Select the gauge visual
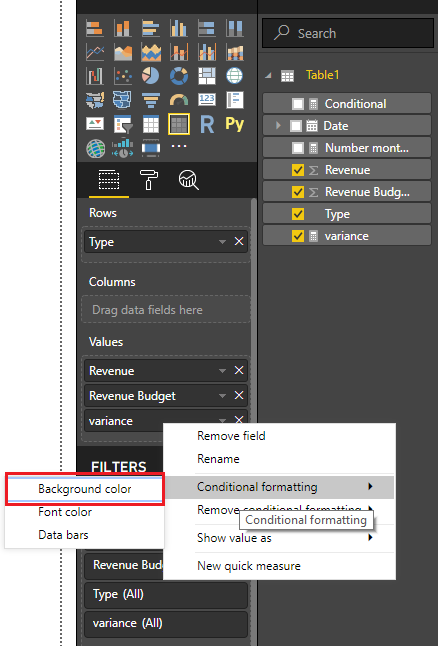This screenshot has width=438, height=646. pos(179,100)
